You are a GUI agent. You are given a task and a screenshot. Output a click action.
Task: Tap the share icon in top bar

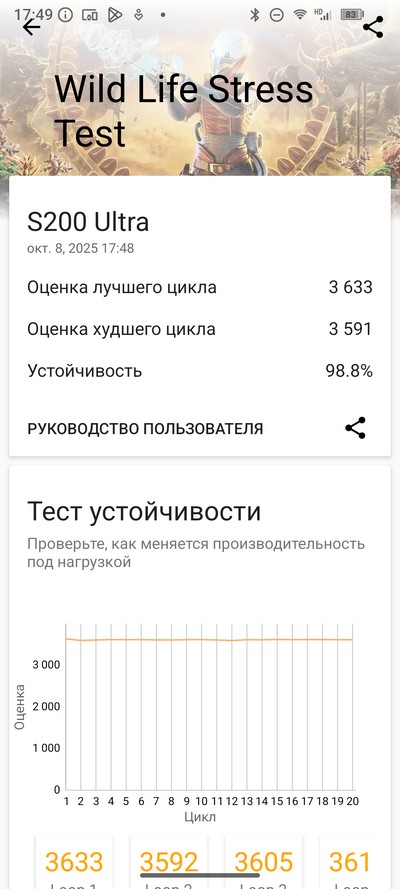[373, 27]
